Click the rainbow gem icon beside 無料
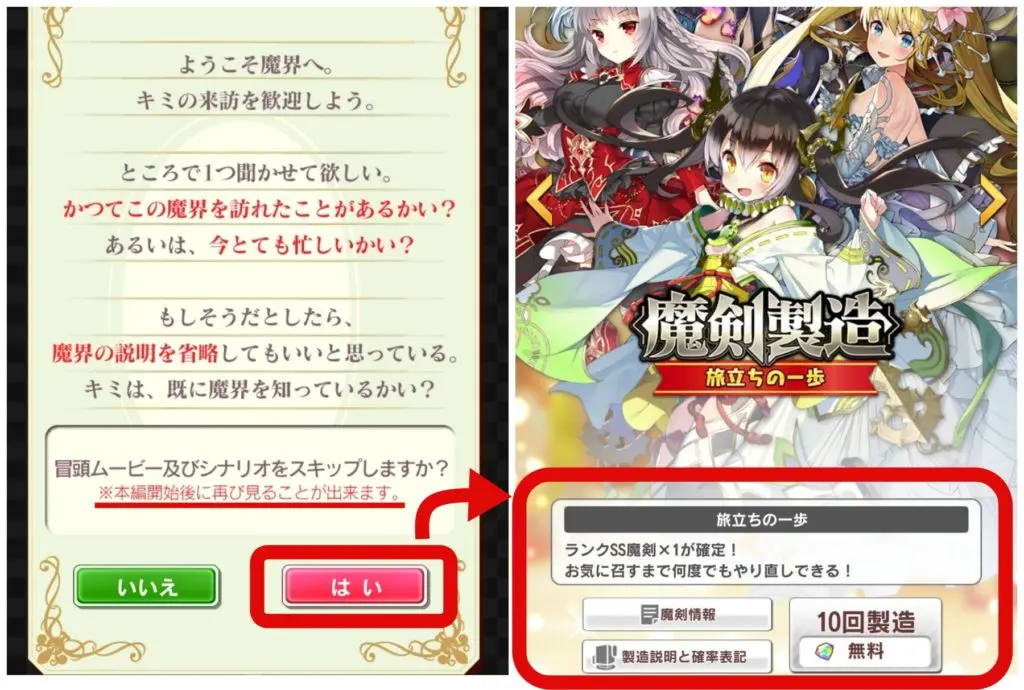The height and width of the screenshot is (690, 1024). (x=825, y=651)
